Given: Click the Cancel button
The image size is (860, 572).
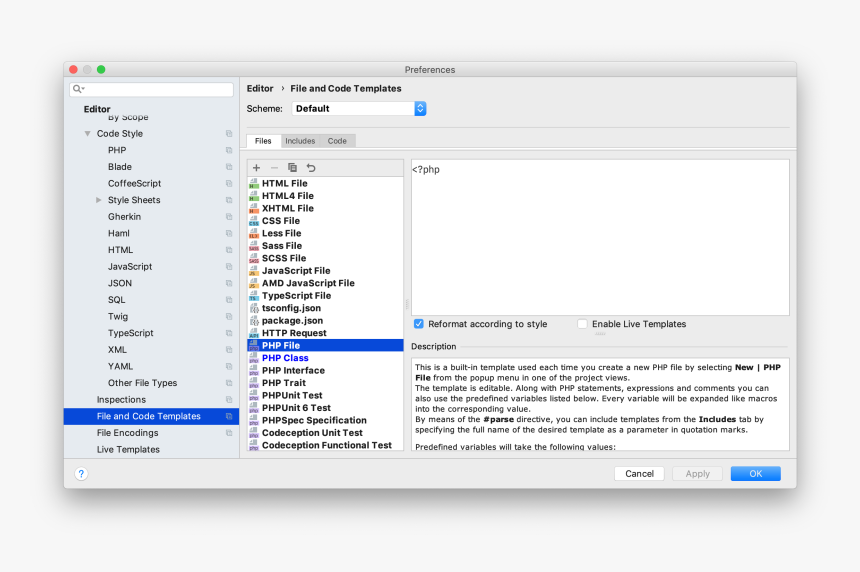Looking at the screenshot, I should coord(640,474).
